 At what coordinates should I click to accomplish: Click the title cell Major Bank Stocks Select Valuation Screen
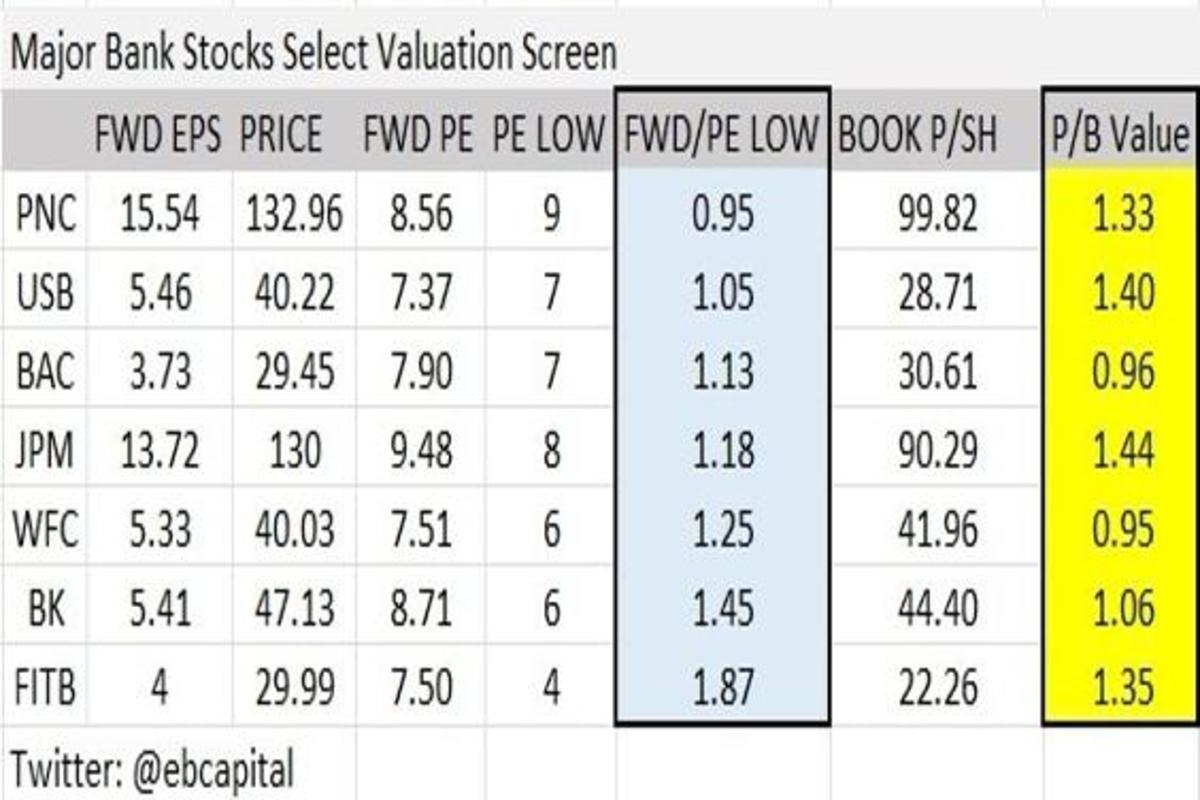click(x=312, y=53)
